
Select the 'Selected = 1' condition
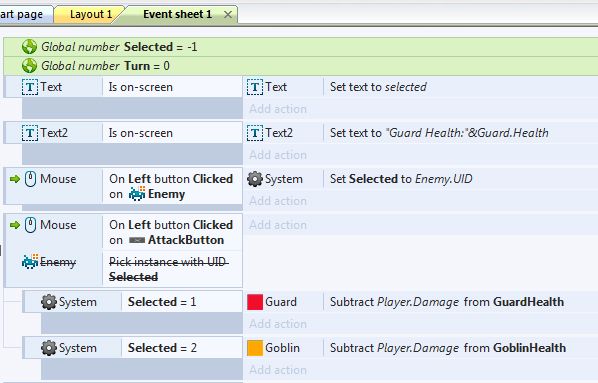[182, 302]
